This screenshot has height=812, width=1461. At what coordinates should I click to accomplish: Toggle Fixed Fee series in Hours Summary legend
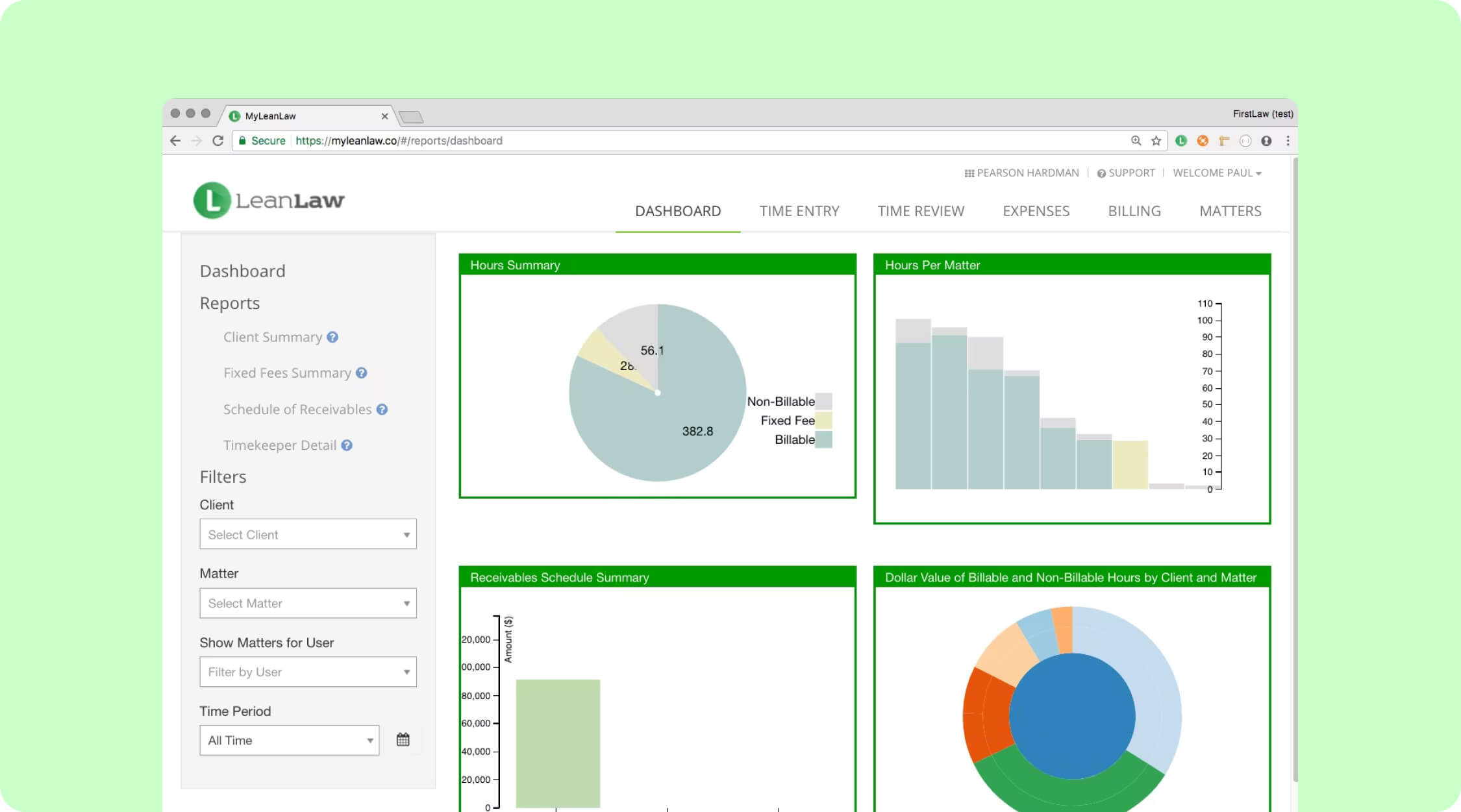click(787, 421)
